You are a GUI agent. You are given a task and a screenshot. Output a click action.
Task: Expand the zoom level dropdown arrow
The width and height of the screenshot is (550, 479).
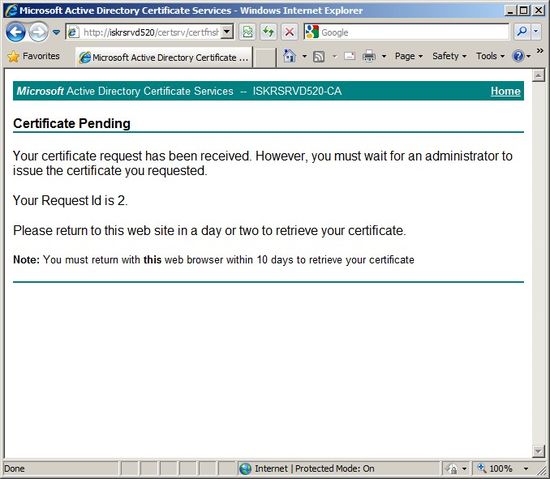tap(525, 468)
